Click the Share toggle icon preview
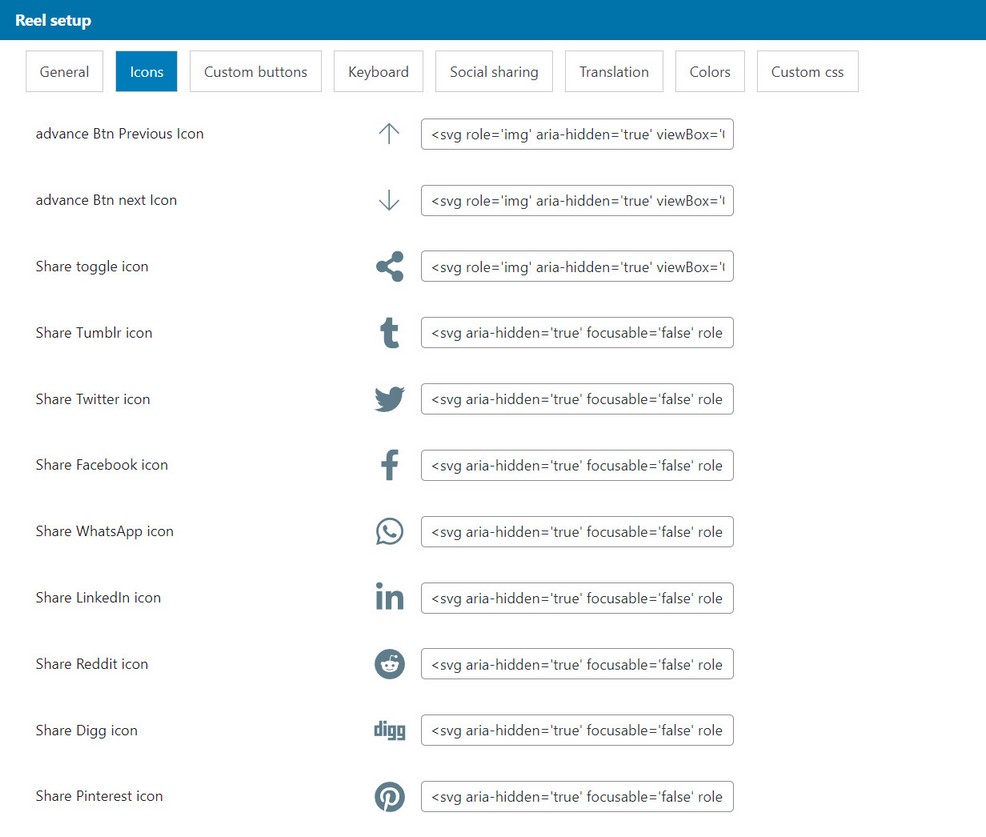Screen dimensions: 986x837 click(x=389, y=267)
